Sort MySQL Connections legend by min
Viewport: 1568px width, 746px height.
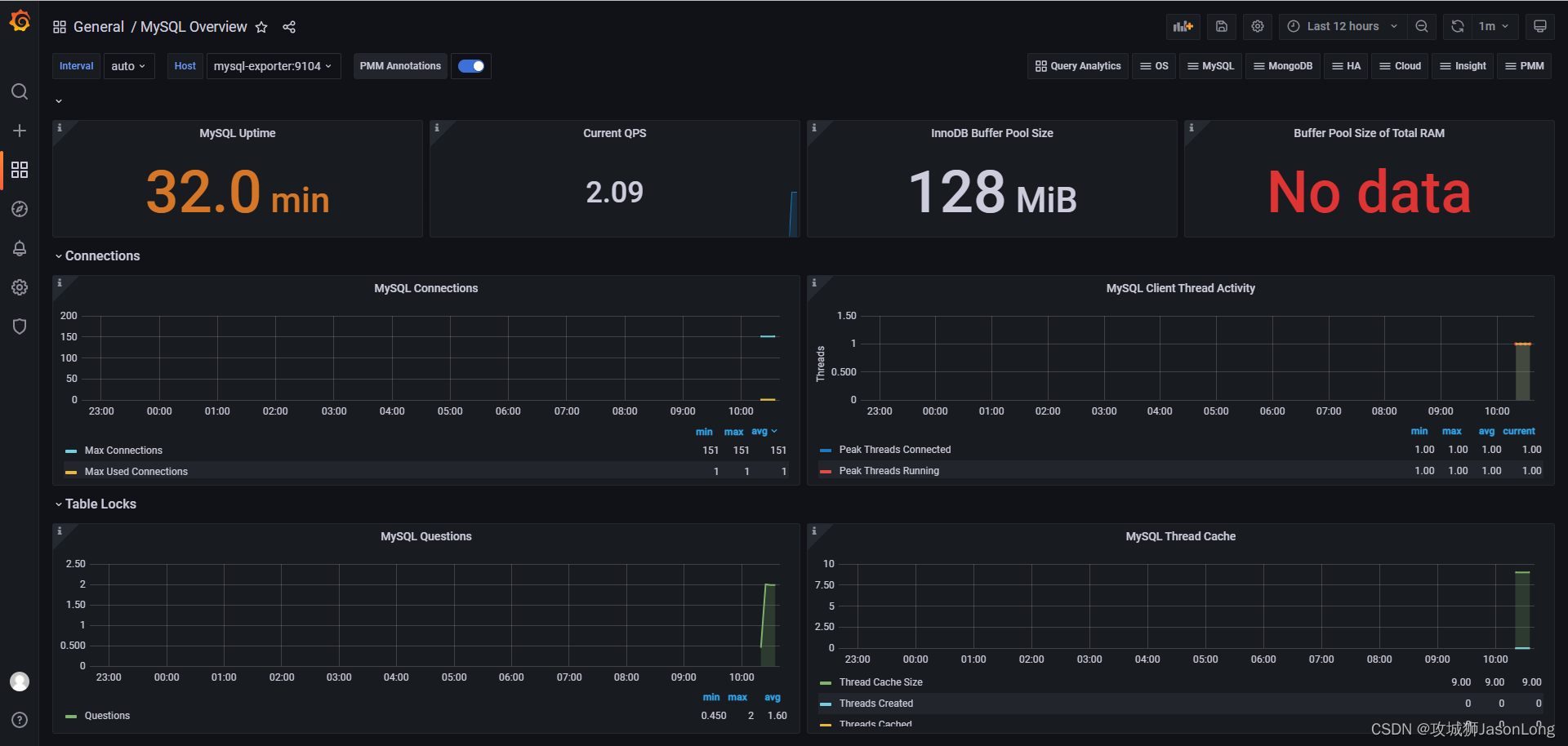tap(704, 432)
